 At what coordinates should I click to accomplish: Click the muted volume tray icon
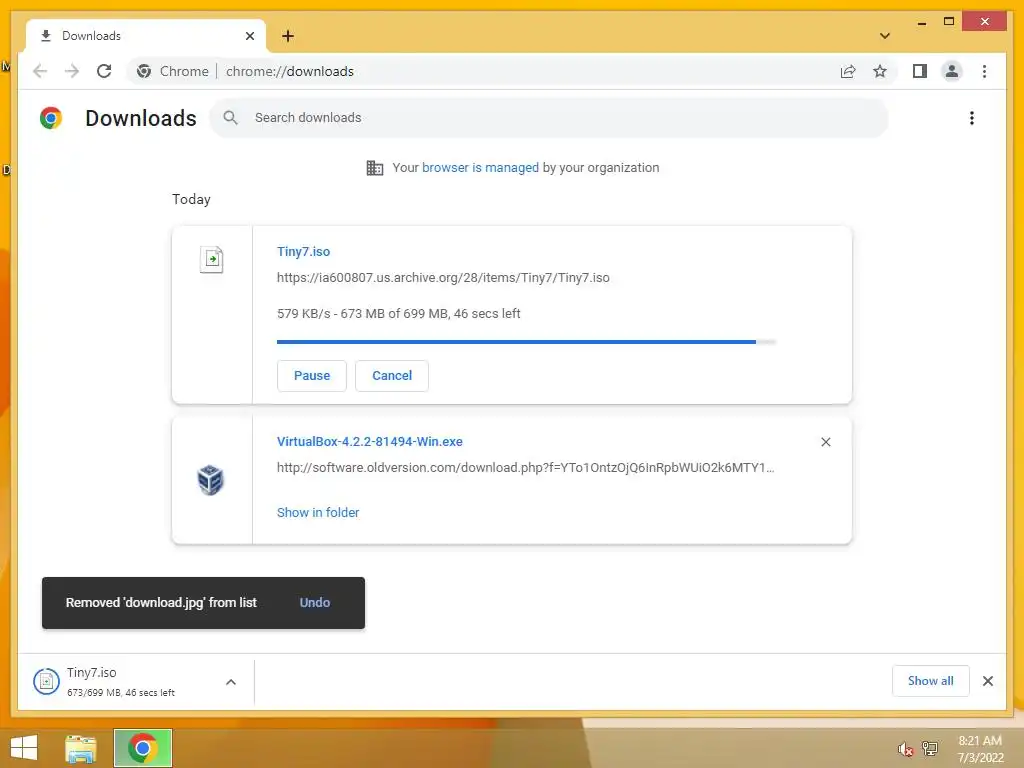click(905, 749)
